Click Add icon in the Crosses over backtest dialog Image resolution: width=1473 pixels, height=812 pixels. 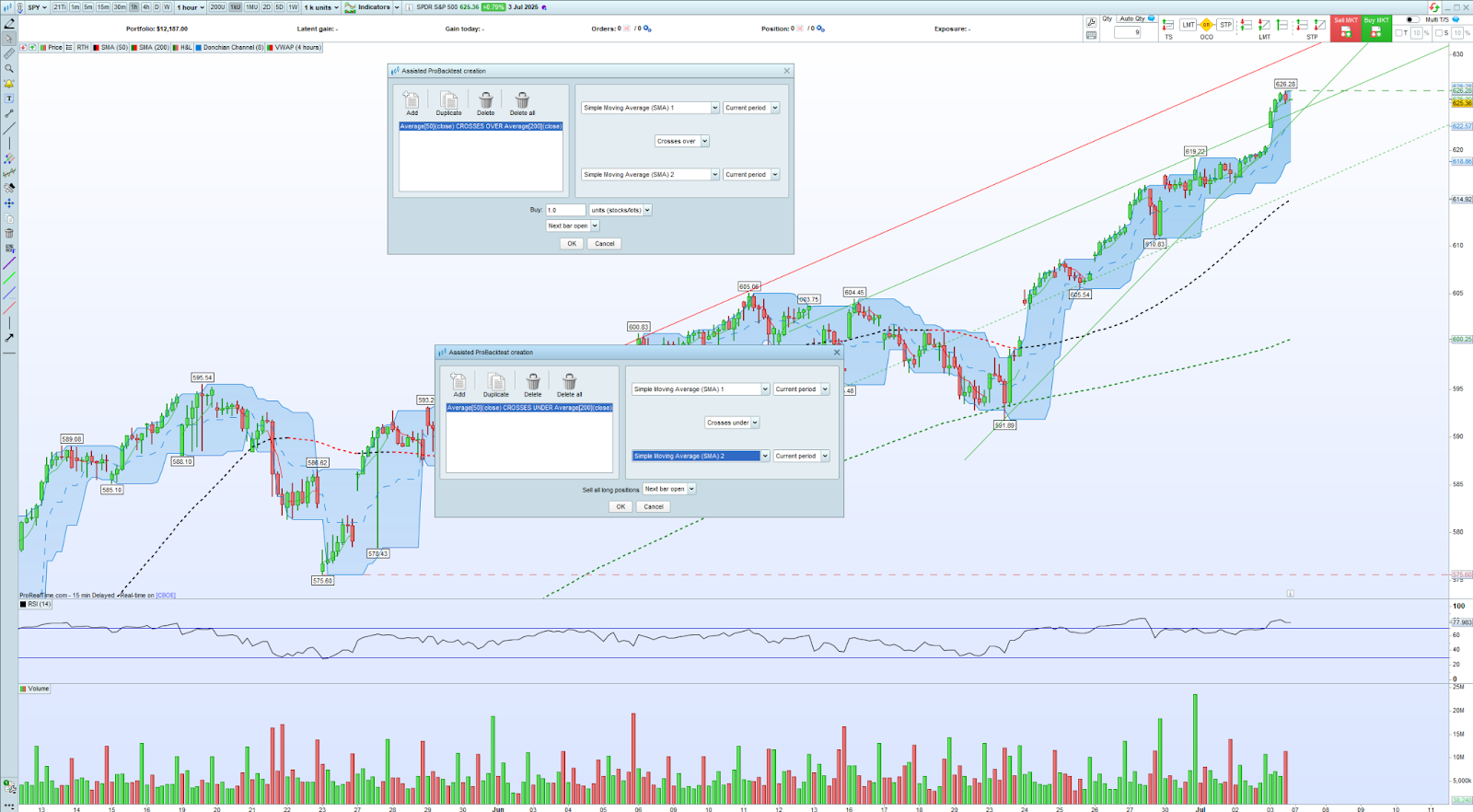click(412, 100)
